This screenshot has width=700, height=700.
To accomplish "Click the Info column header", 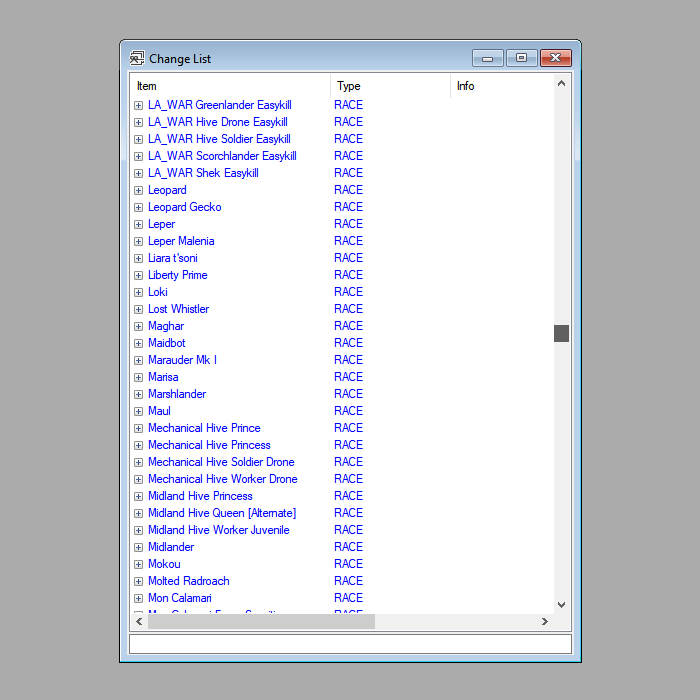I will click(502, 86).
